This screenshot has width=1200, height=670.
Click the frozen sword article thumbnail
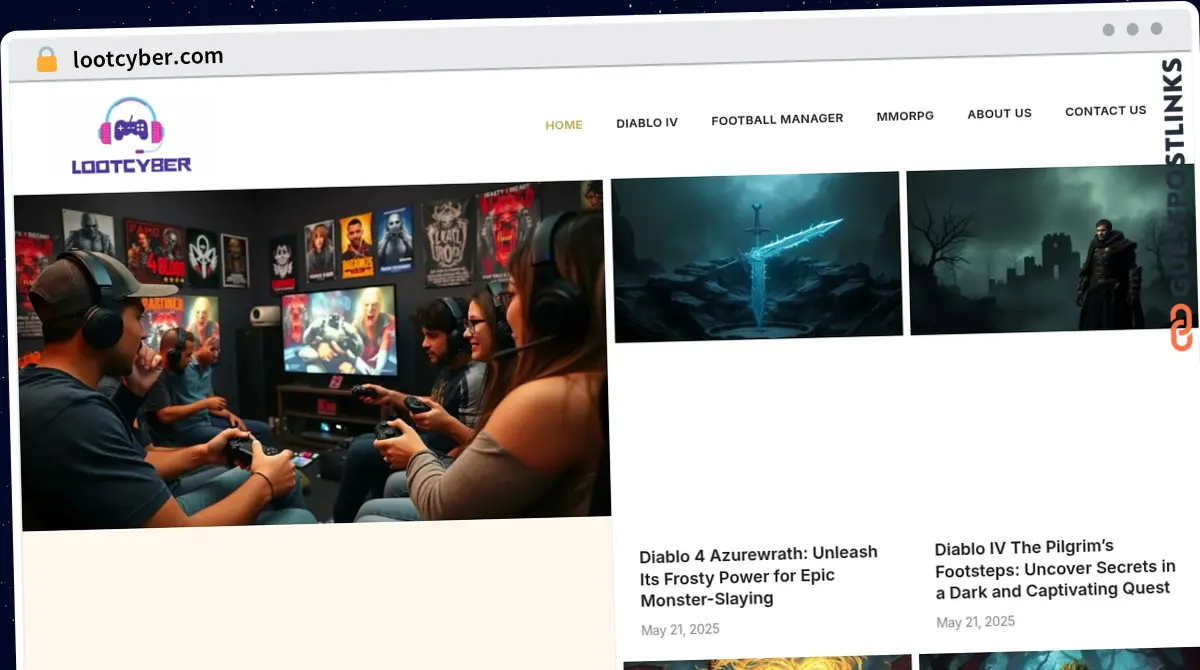coord(758,258)
